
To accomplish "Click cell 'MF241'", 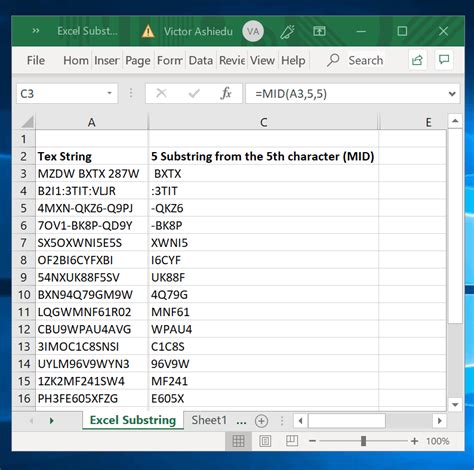I will click(x=263, y=381).
